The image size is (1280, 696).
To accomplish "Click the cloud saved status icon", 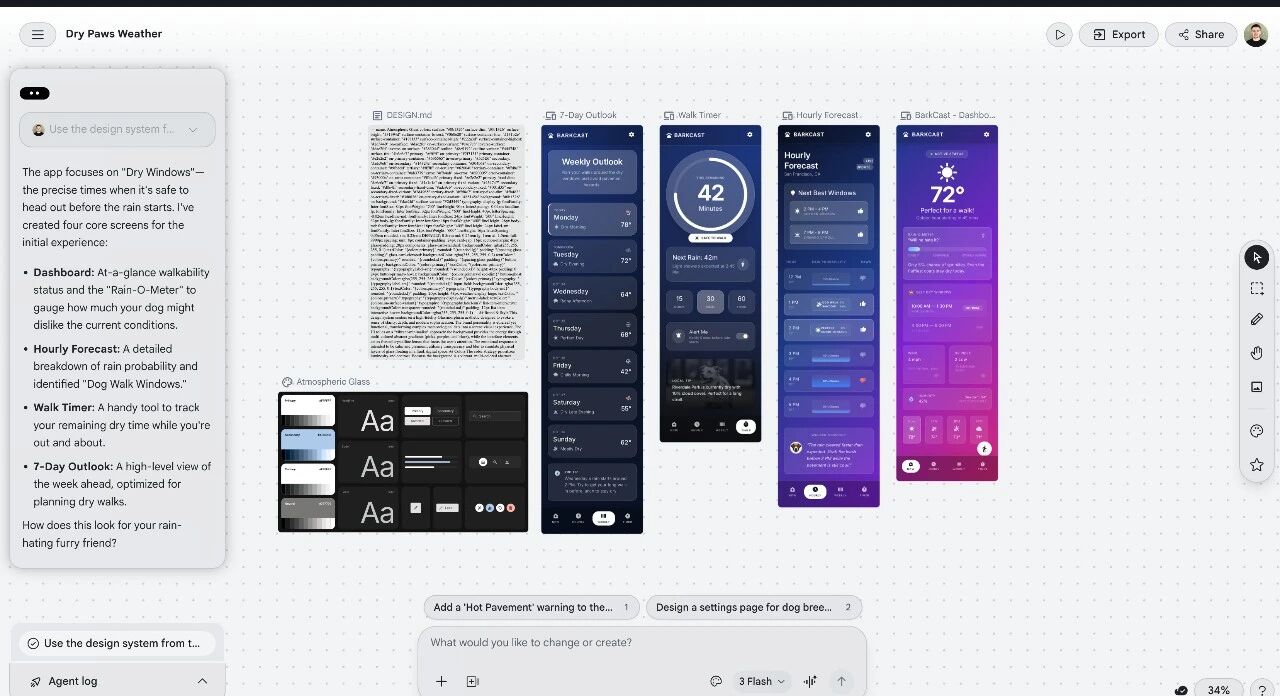I will click(x=1181, y=690).
